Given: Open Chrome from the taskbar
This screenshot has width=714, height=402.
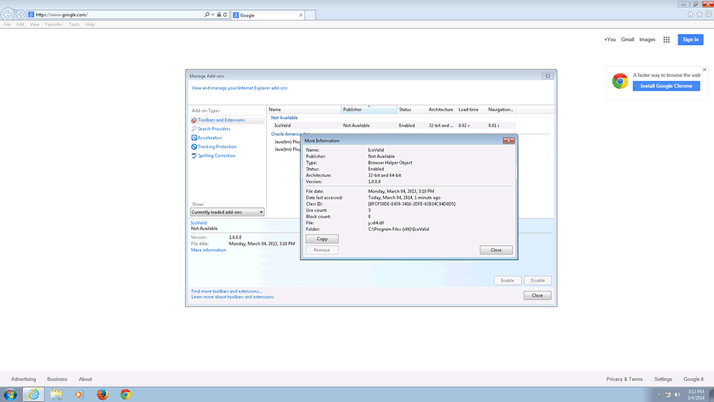Looking at the screenshot, I should (x=125, y=395).
